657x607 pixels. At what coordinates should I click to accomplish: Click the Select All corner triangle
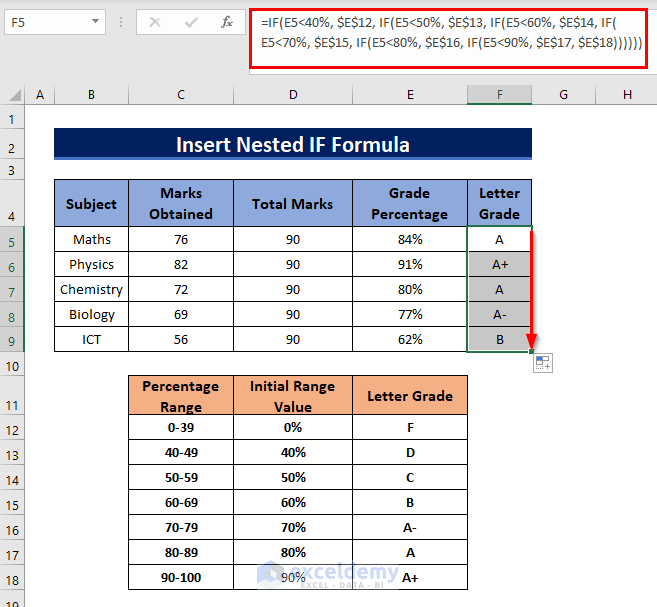pos(15,95)
